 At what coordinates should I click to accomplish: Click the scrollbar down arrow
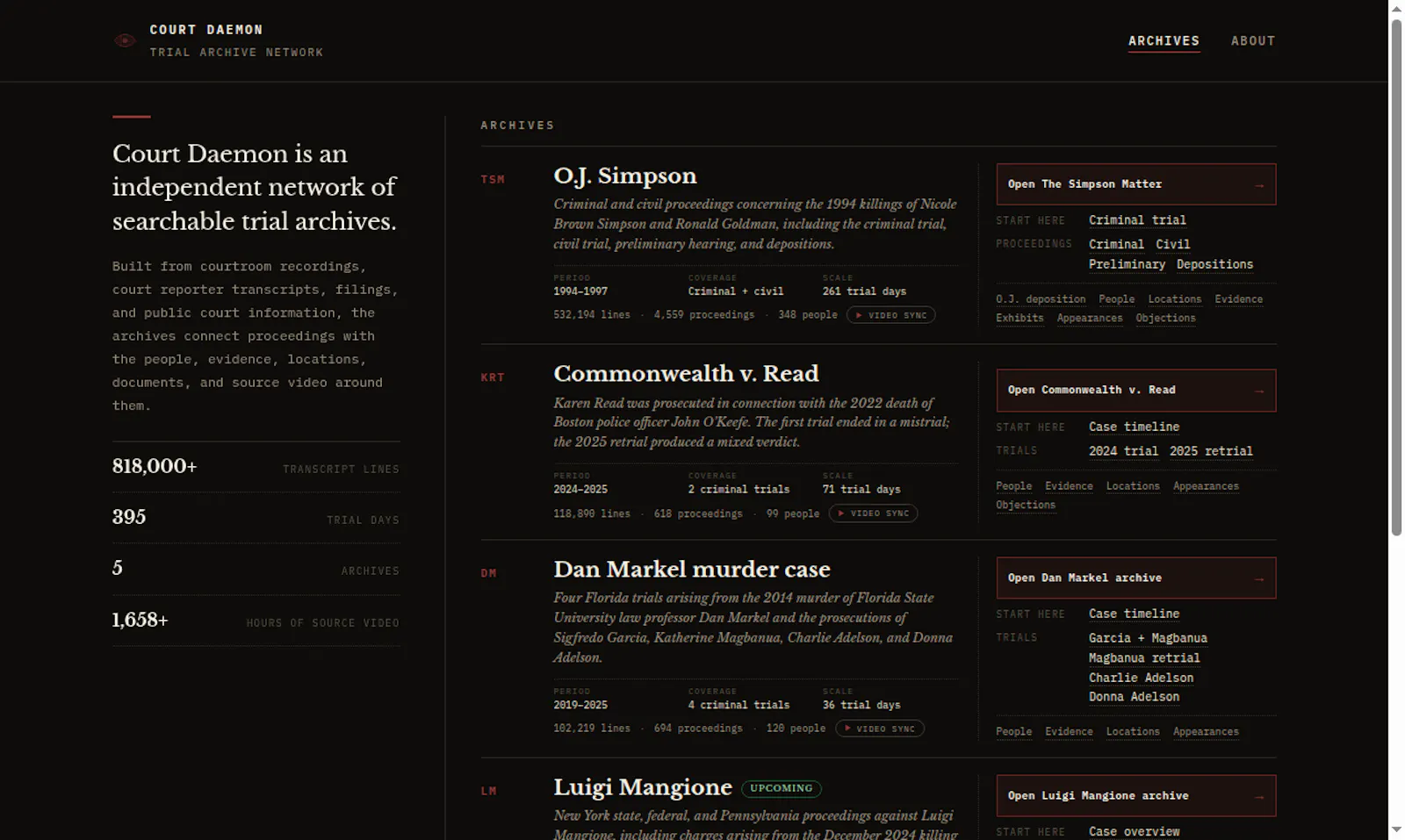point(1396,830)
